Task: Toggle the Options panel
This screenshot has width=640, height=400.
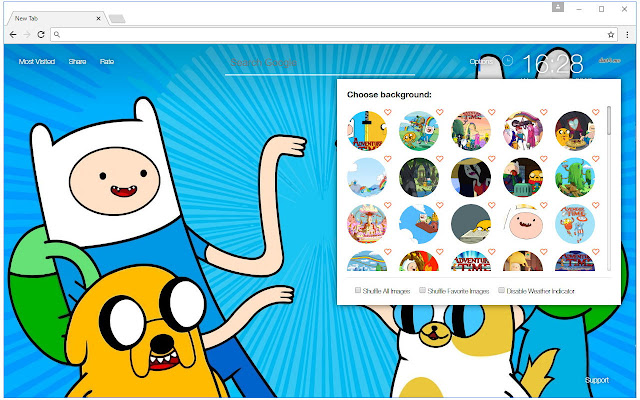Action: pos(481,62)
